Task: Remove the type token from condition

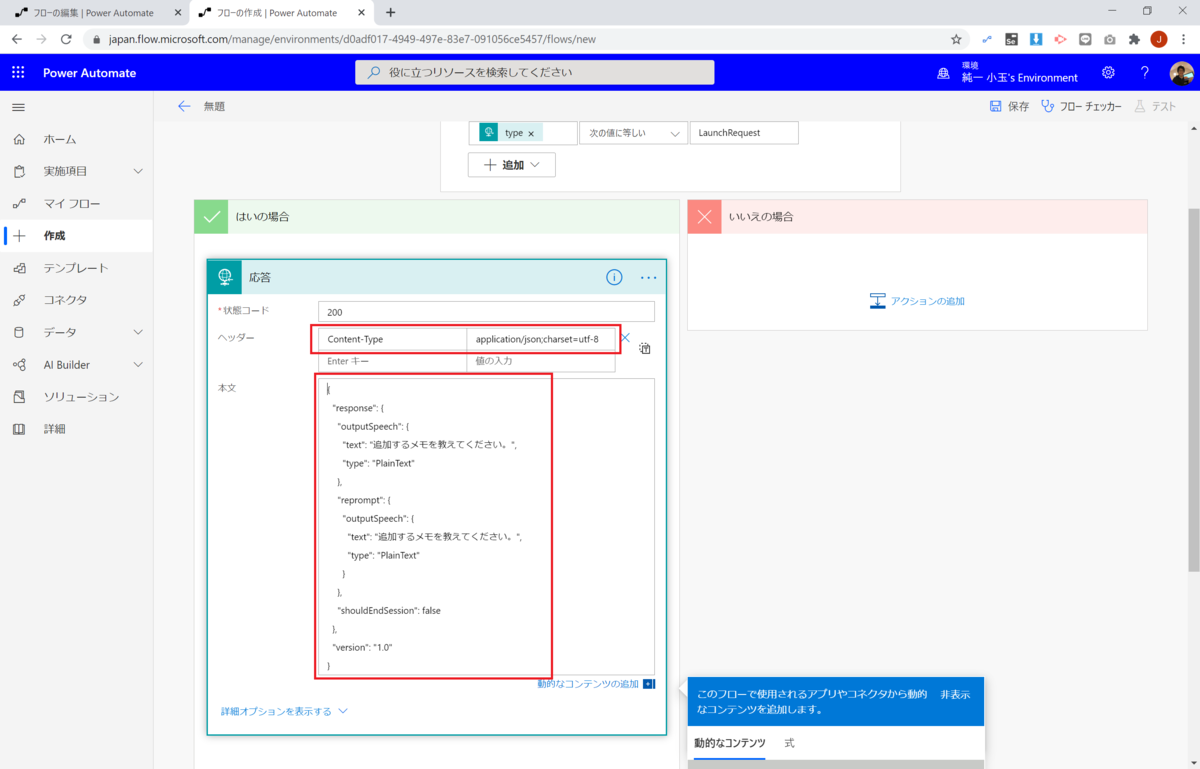Action: pyautogui.click(x=531, y=133)
